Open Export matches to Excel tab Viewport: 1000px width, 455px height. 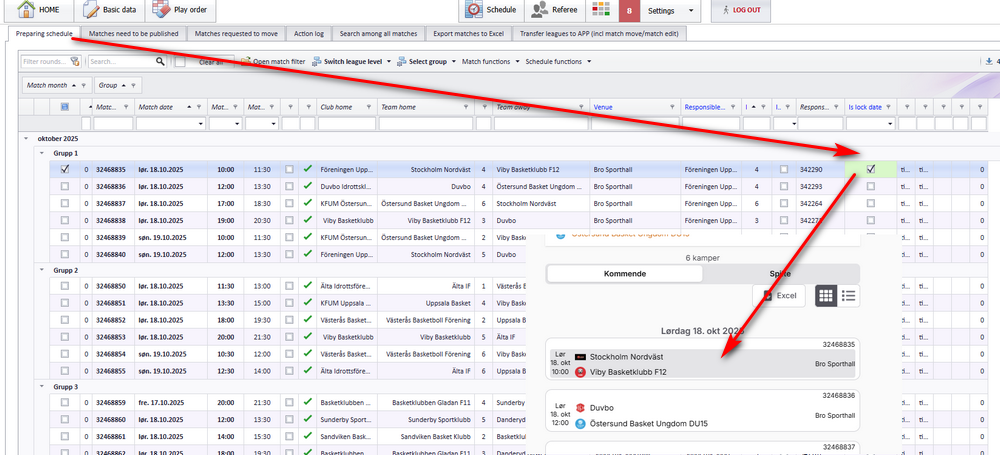(x=469, y=34)
